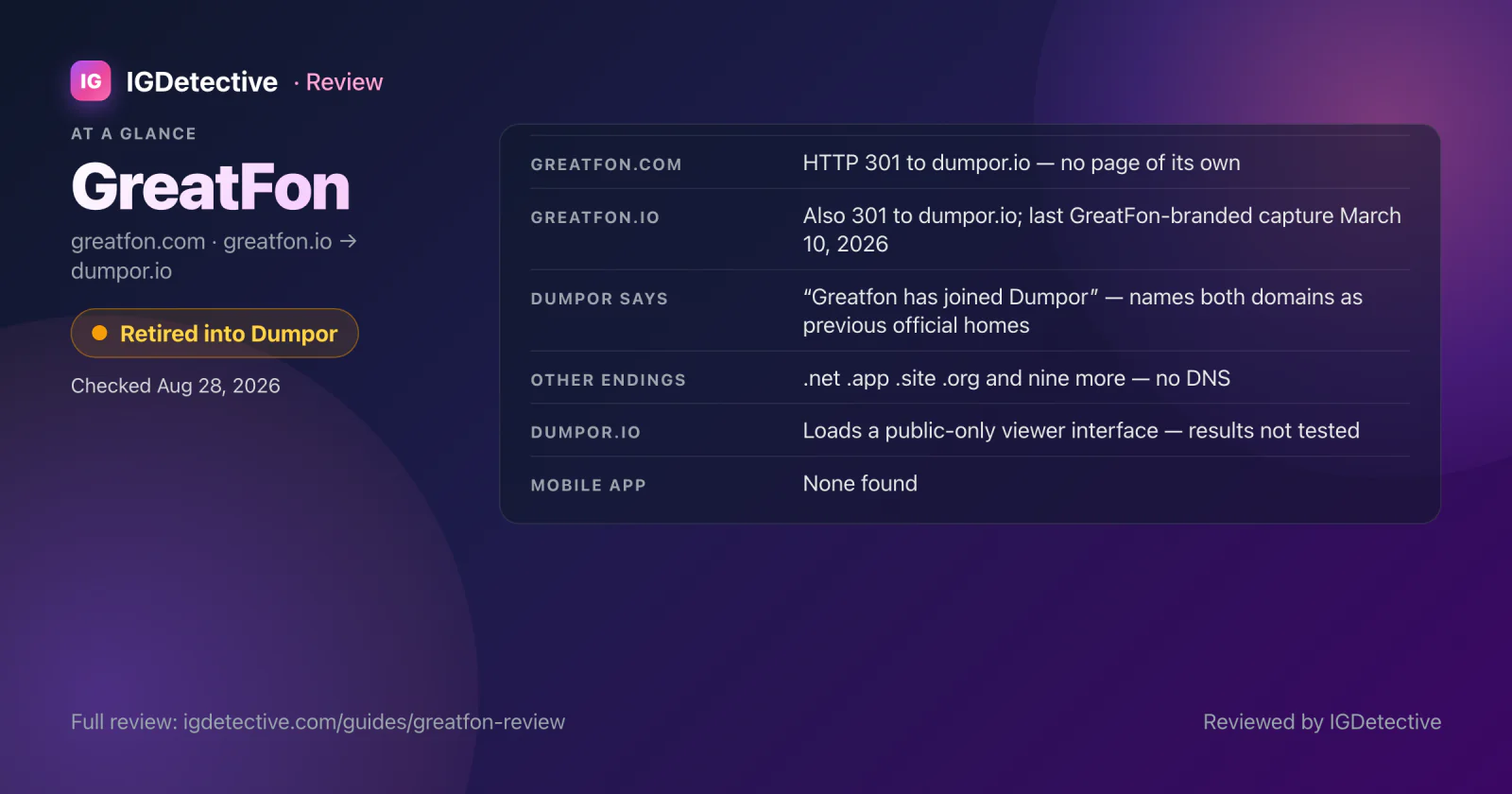Viewport: 1512px width, 794px height.
Task: Click the Greatfon has joined Dumpor quote
Action: [1083, 311]
